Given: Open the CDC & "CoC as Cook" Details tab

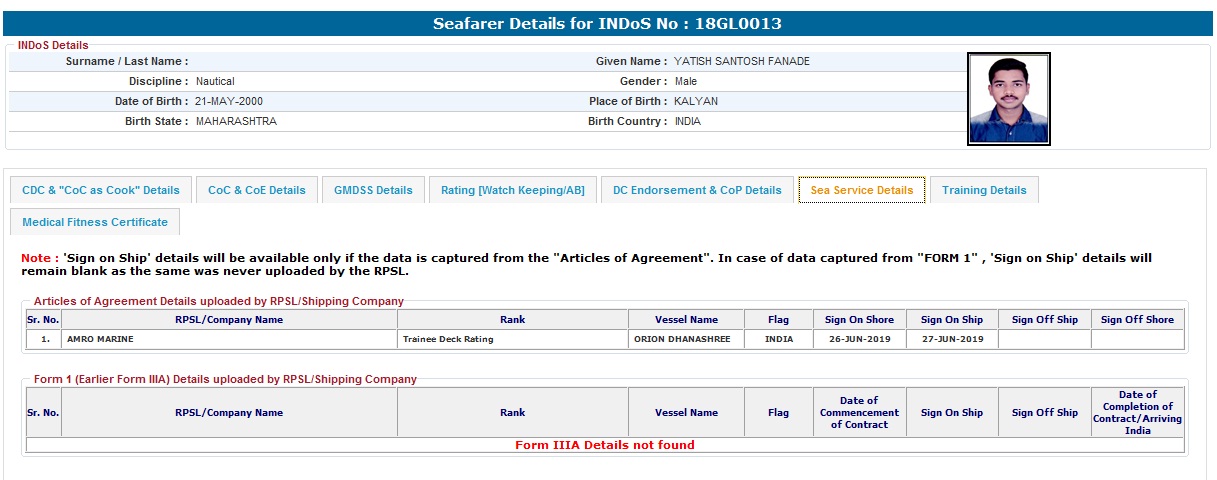Looking at the screenshot, I should pos(101,190).
